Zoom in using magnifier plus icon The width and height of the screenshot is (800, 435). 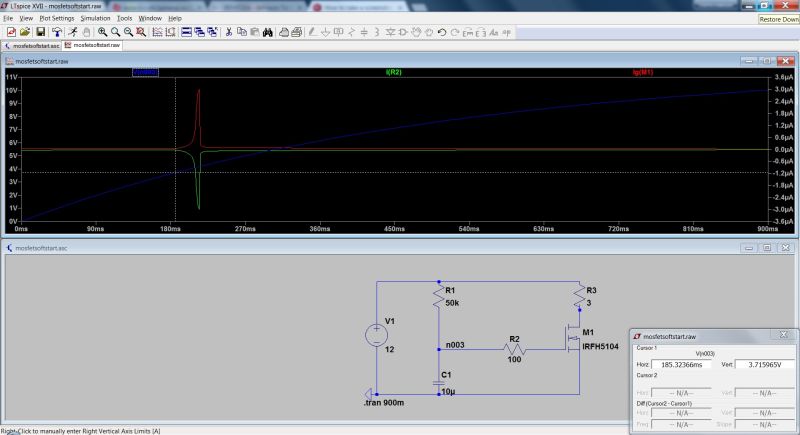pos(103,32)
